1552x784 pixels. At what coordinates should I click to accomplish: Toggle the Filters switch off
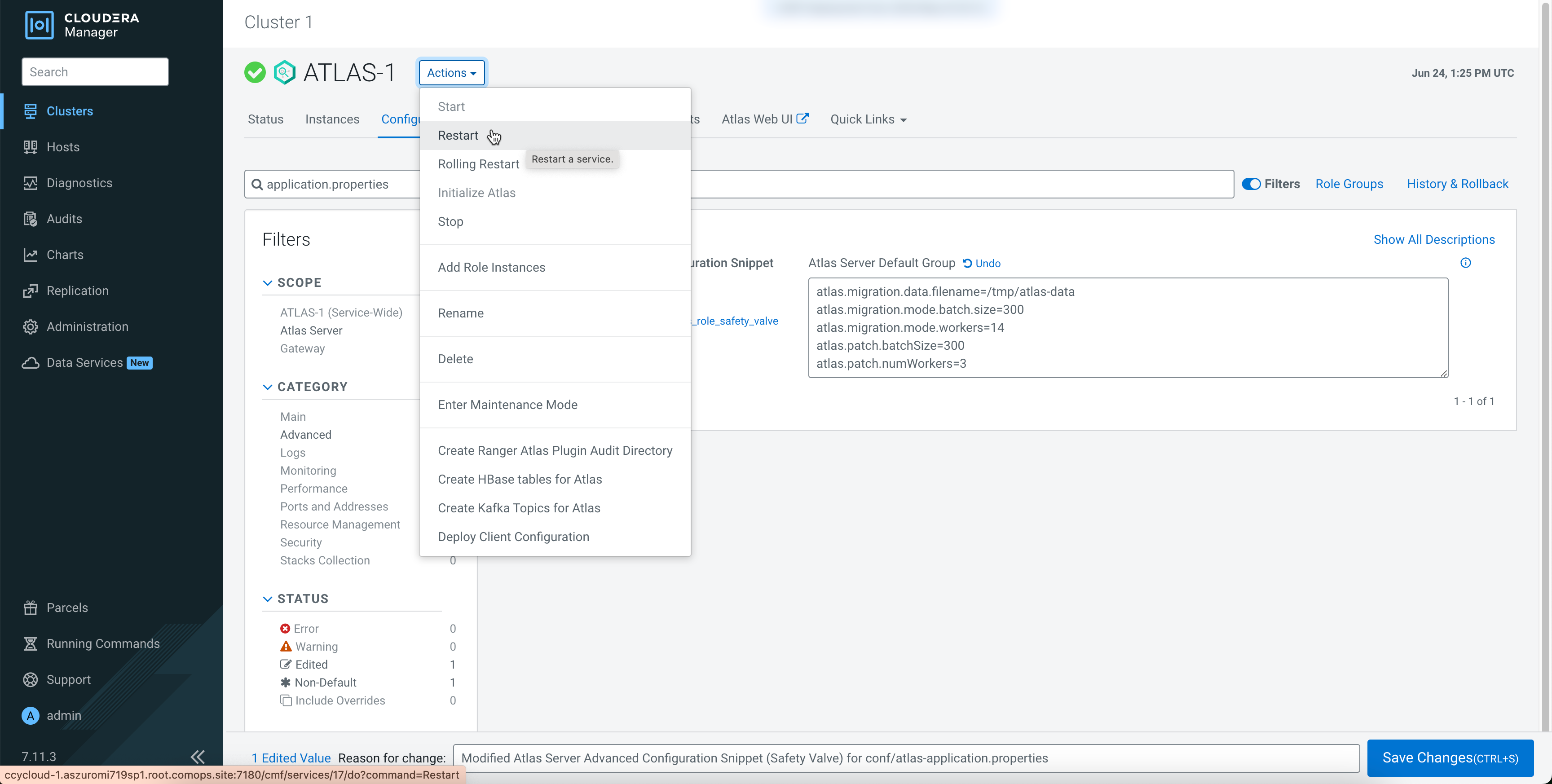click(x=1251, y=184)
